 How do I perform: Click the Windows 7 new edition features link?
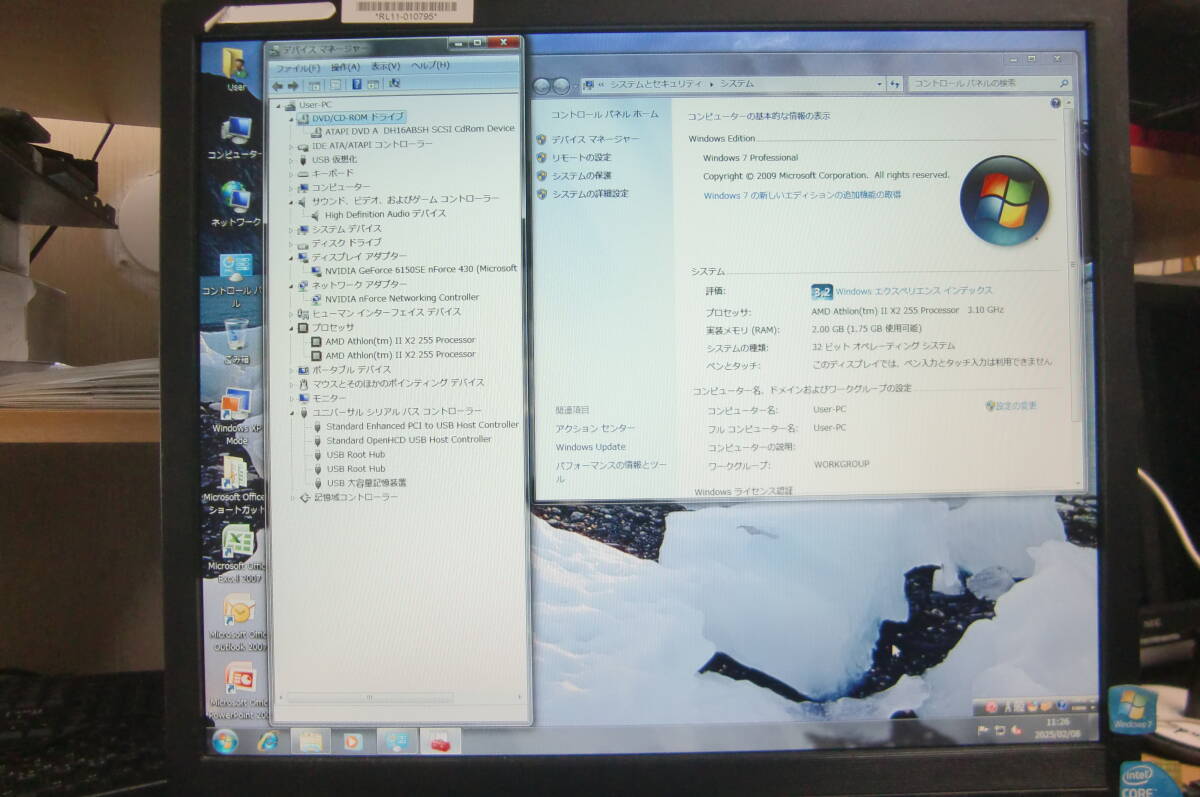tap(802, 195)
